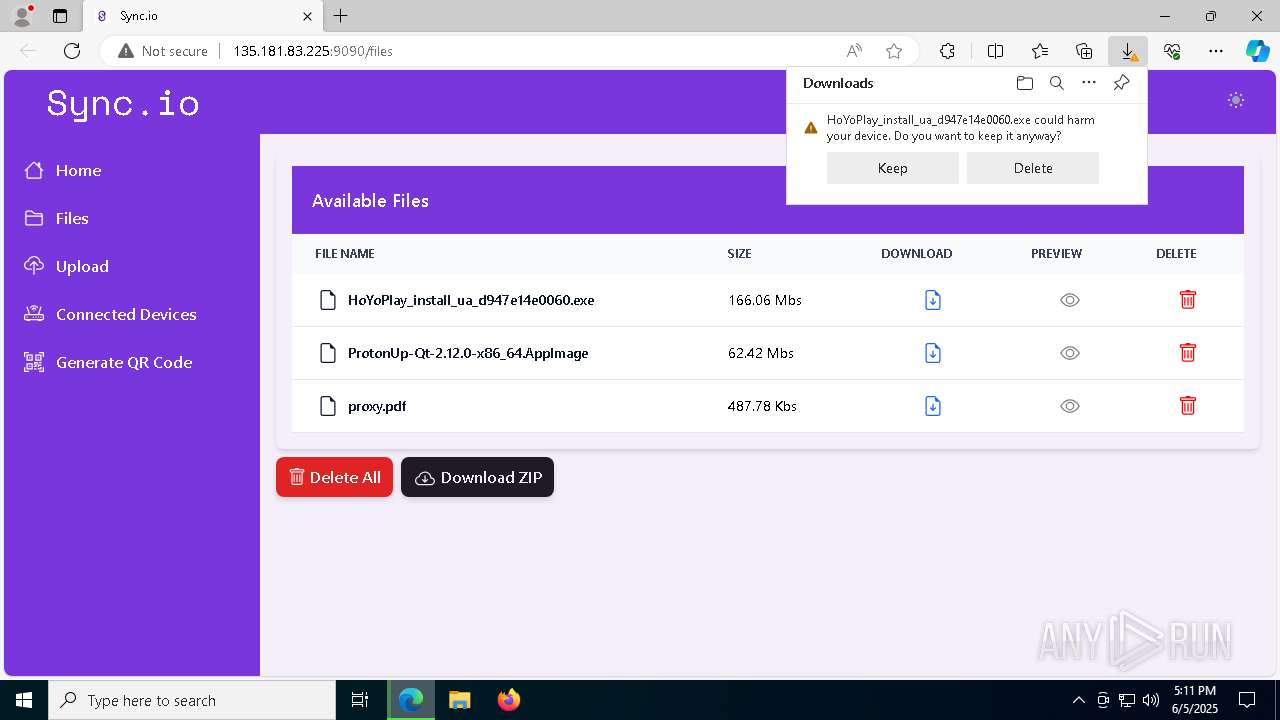
Task: Click the FILE NAME column header
Action: click(x=345, y=254)
